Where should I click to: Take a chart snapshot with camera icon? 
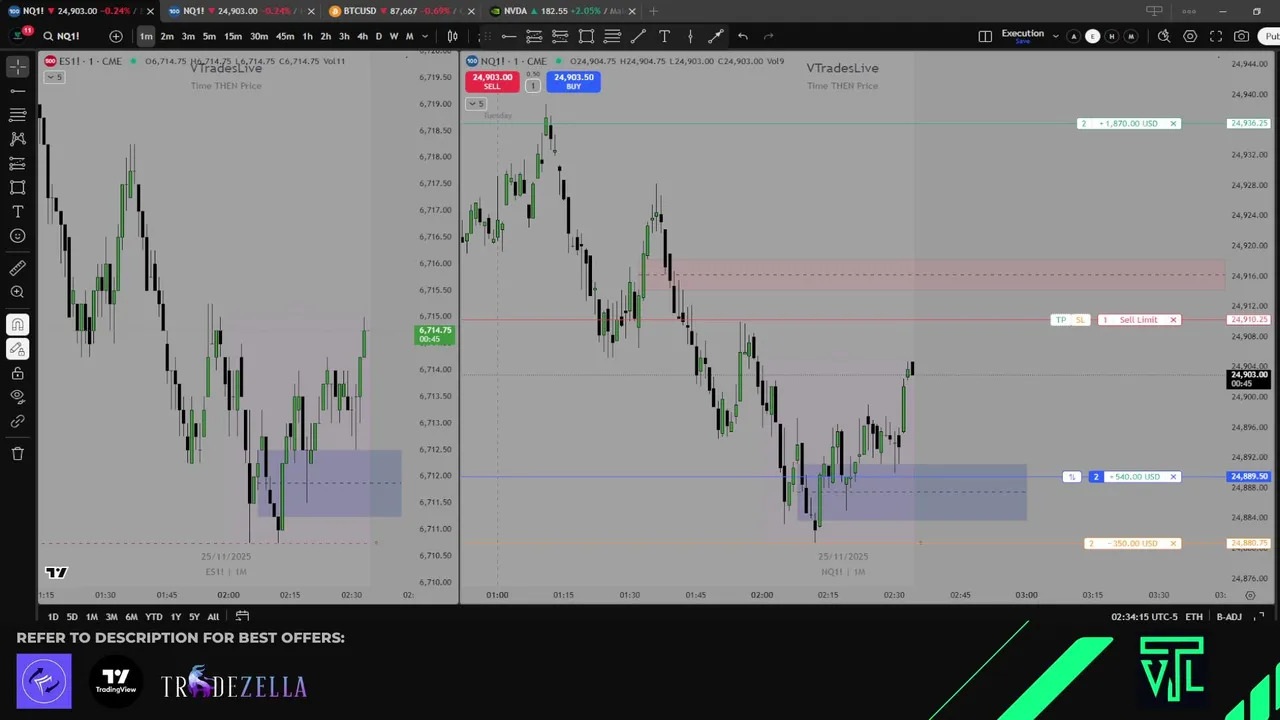click(1241, 36)
